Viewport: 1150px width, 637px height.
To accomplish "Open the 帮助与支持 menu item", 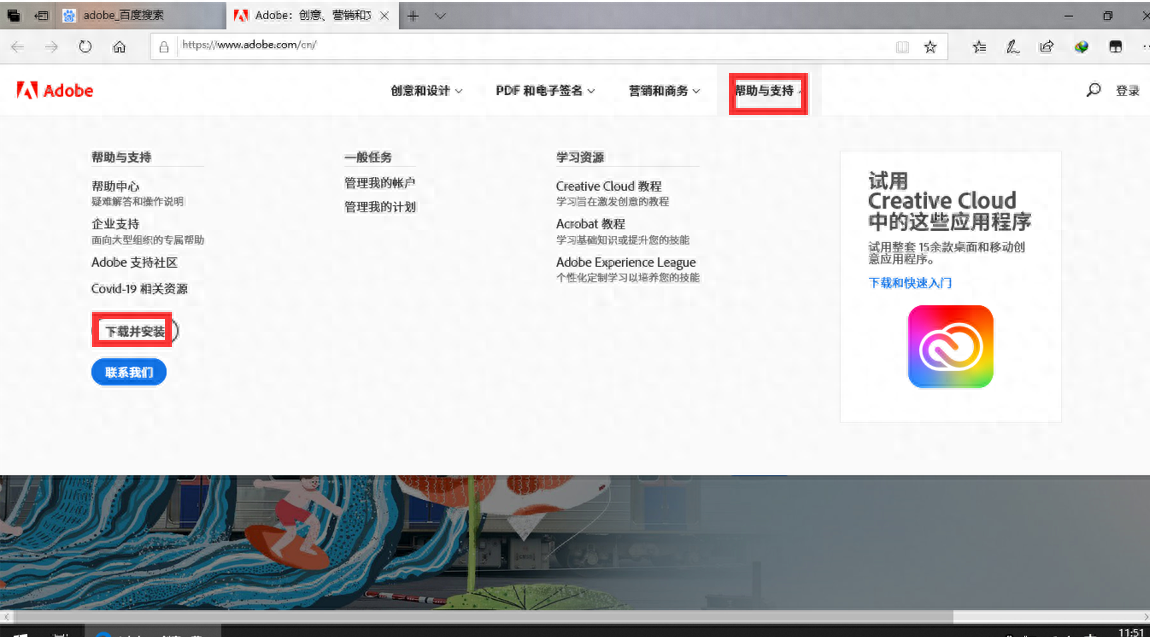I will [766, 90].
